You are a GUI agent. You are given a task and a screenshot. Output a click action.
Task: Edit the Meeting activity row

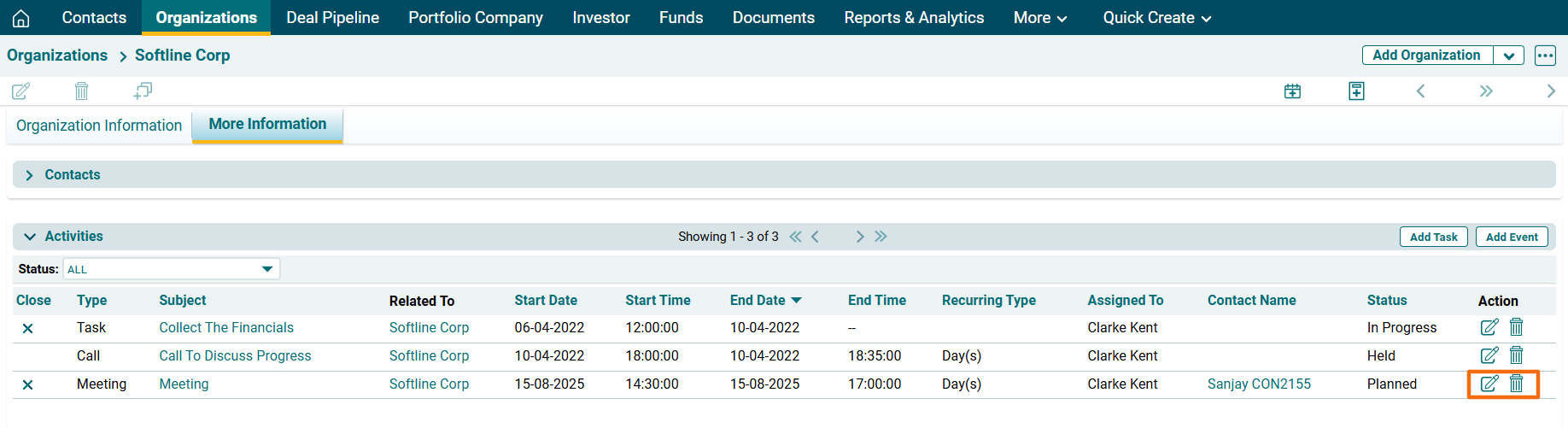point(1489,384)
